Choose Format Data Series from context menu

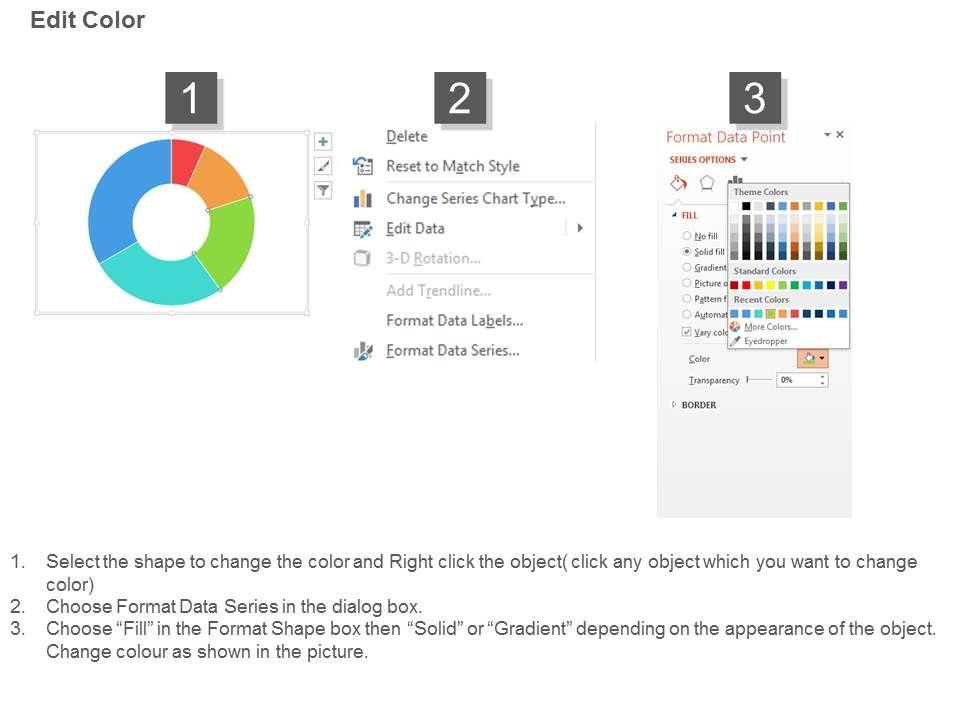[452, 351]
